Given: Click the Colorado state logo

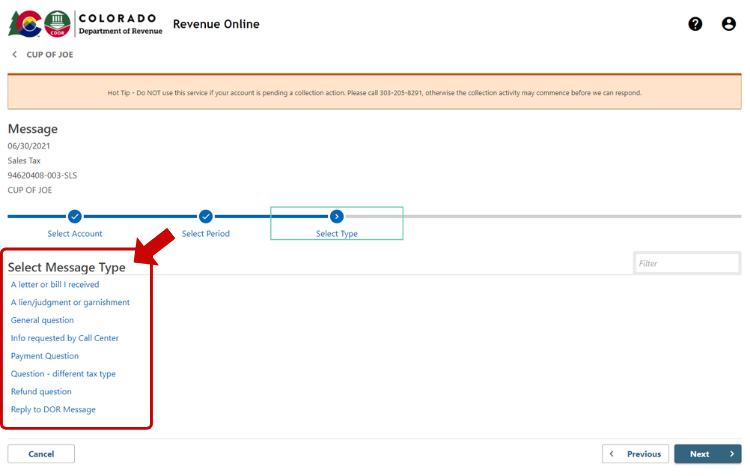Looking at the screenshot, I should coord(24,24).
